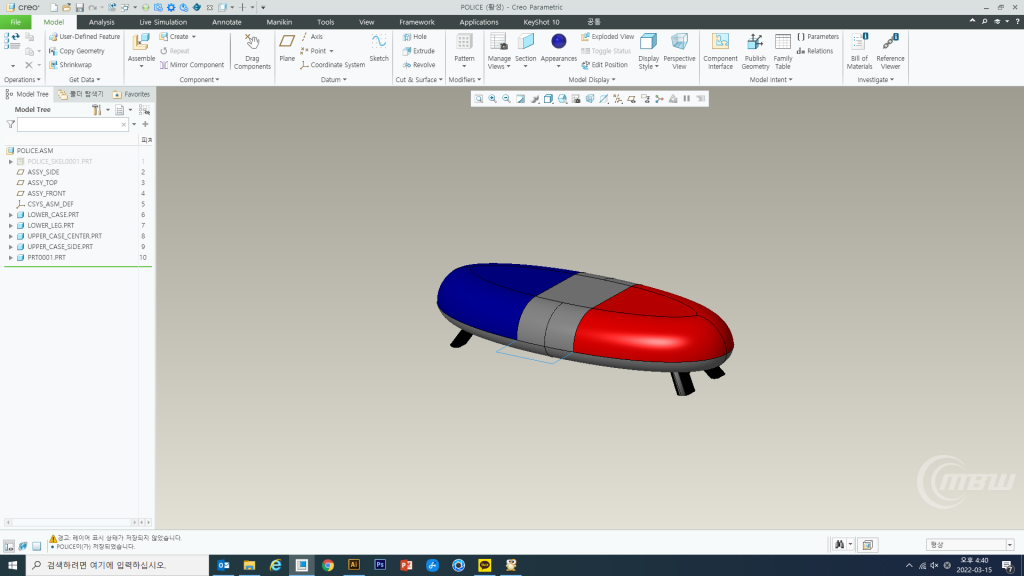
Task: Expand the Model Display group menu
Action: point(592,80)
